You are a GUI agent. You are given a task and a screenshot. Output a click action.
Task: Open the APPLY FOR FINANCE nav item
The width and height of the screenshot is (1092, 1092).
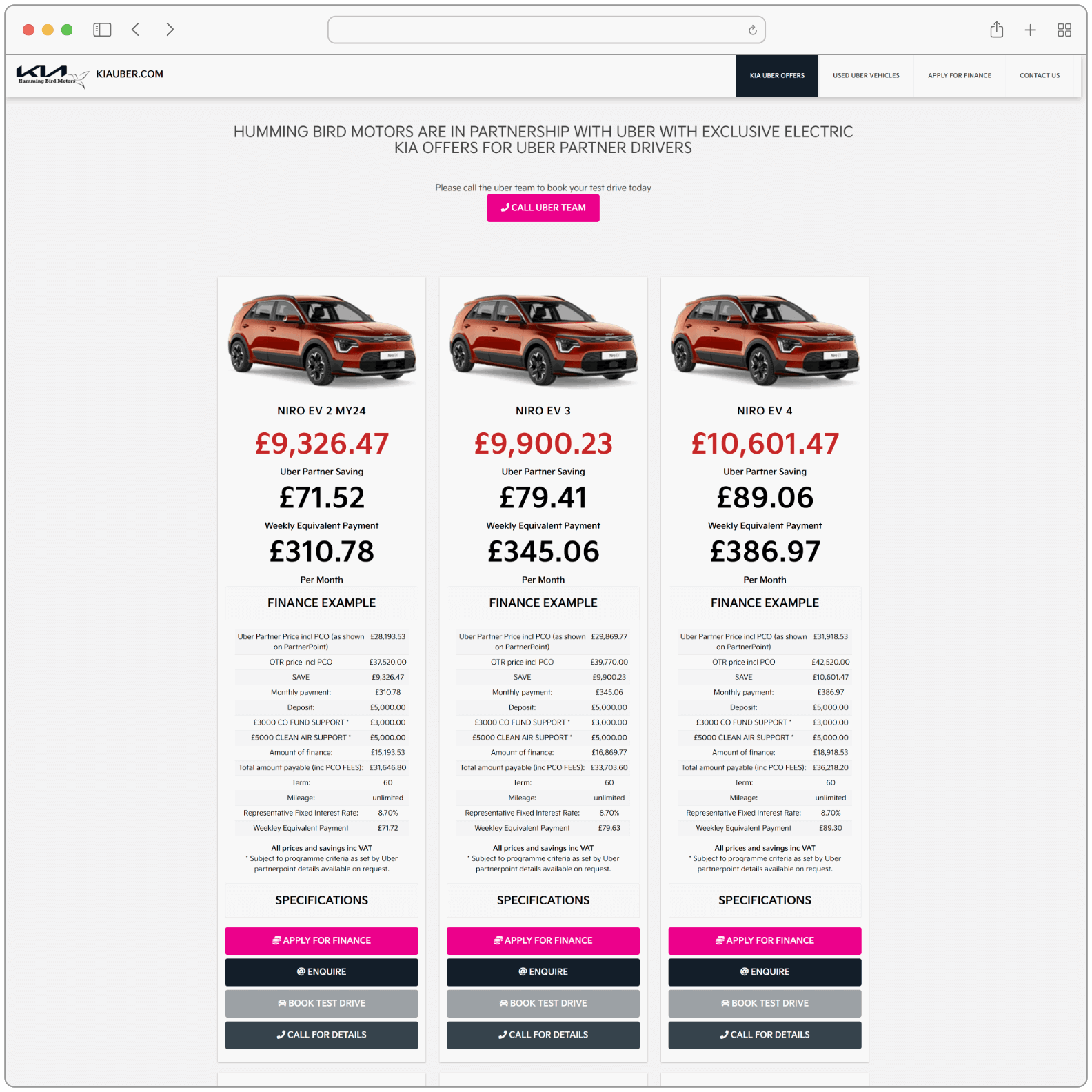click(960, 76)
